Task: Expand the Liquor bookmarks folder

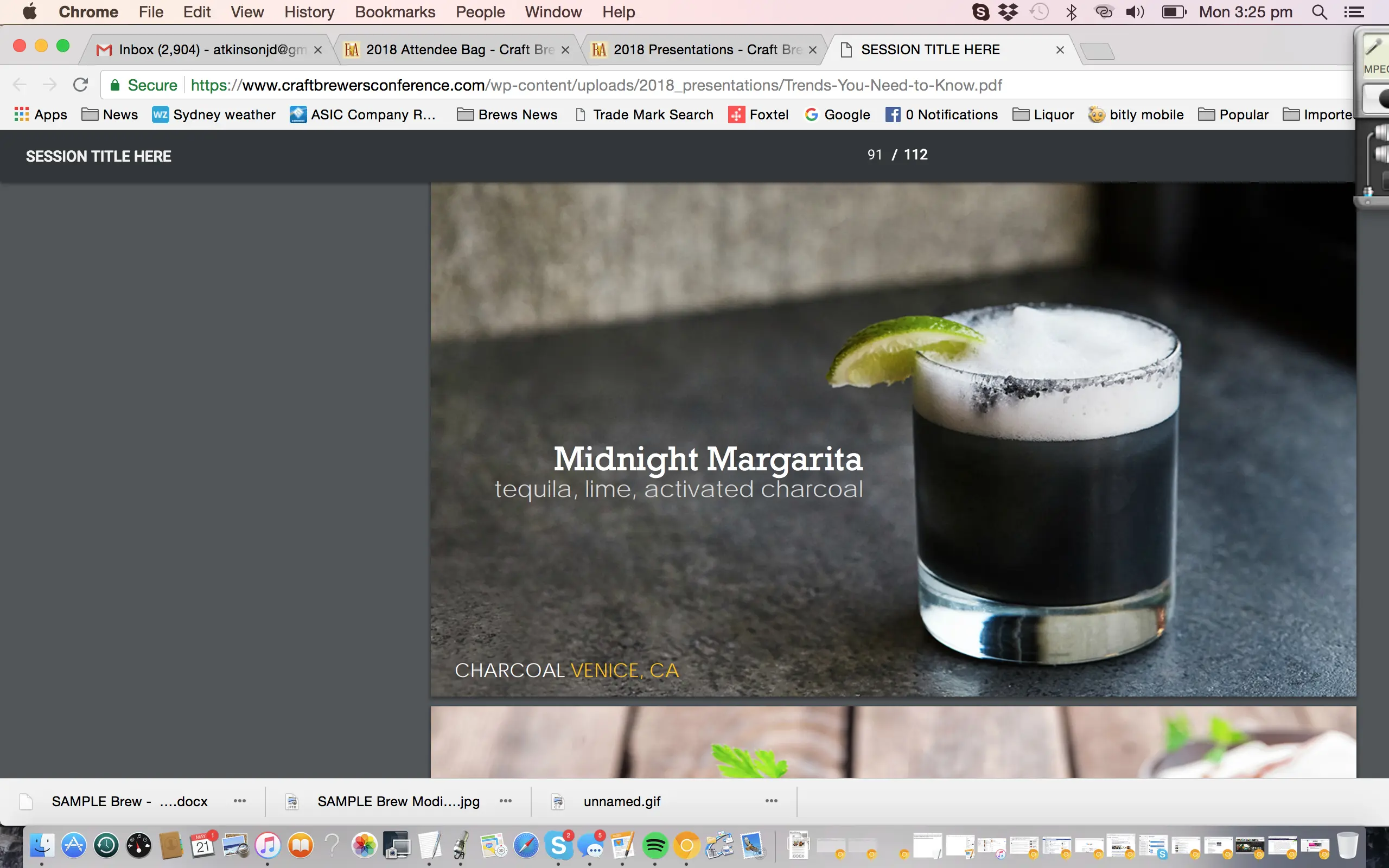Action: coord(1043,115)
